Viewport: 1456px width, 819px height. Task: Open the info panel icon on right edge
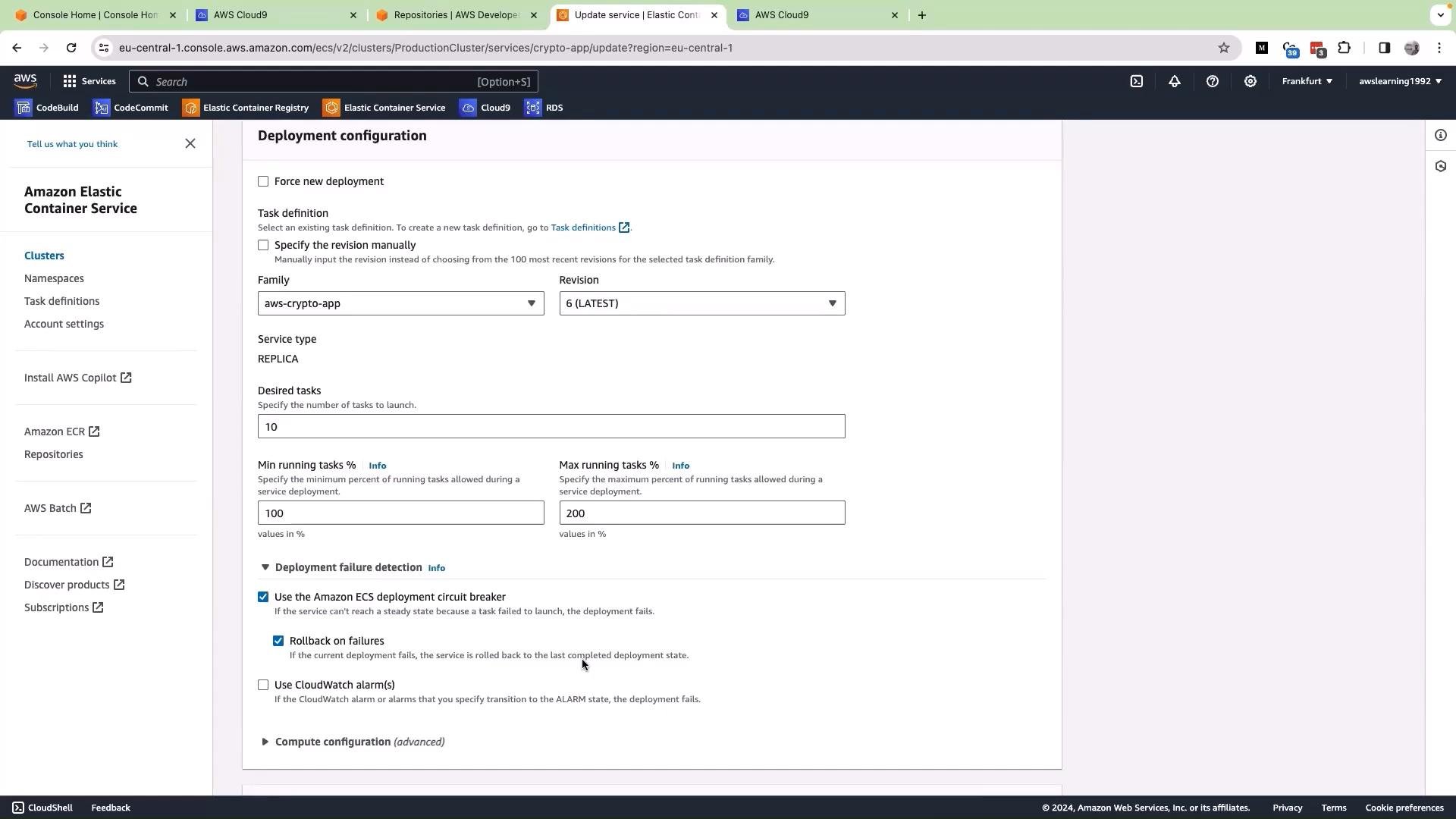tap(1440, 135)
